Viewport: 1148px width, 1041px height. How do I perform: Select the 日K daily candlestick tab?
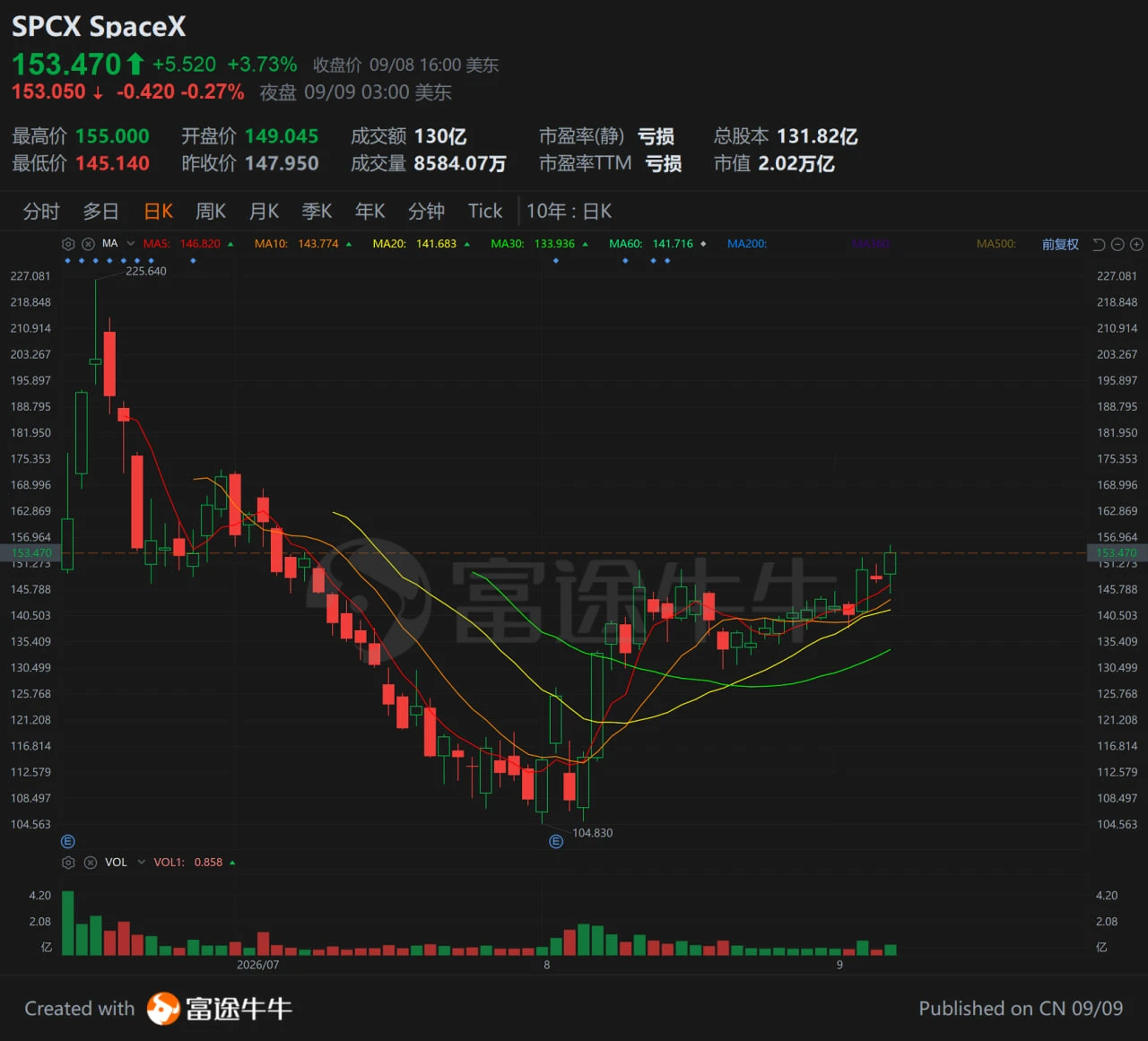pos(158,212)
